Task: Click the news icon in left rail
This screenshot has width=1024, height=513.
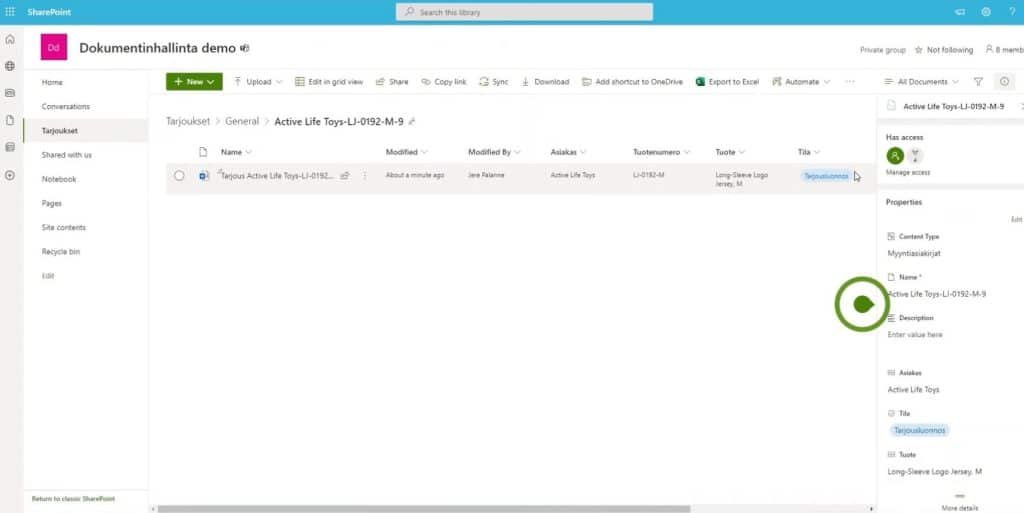Action: [x=10, y=93]
